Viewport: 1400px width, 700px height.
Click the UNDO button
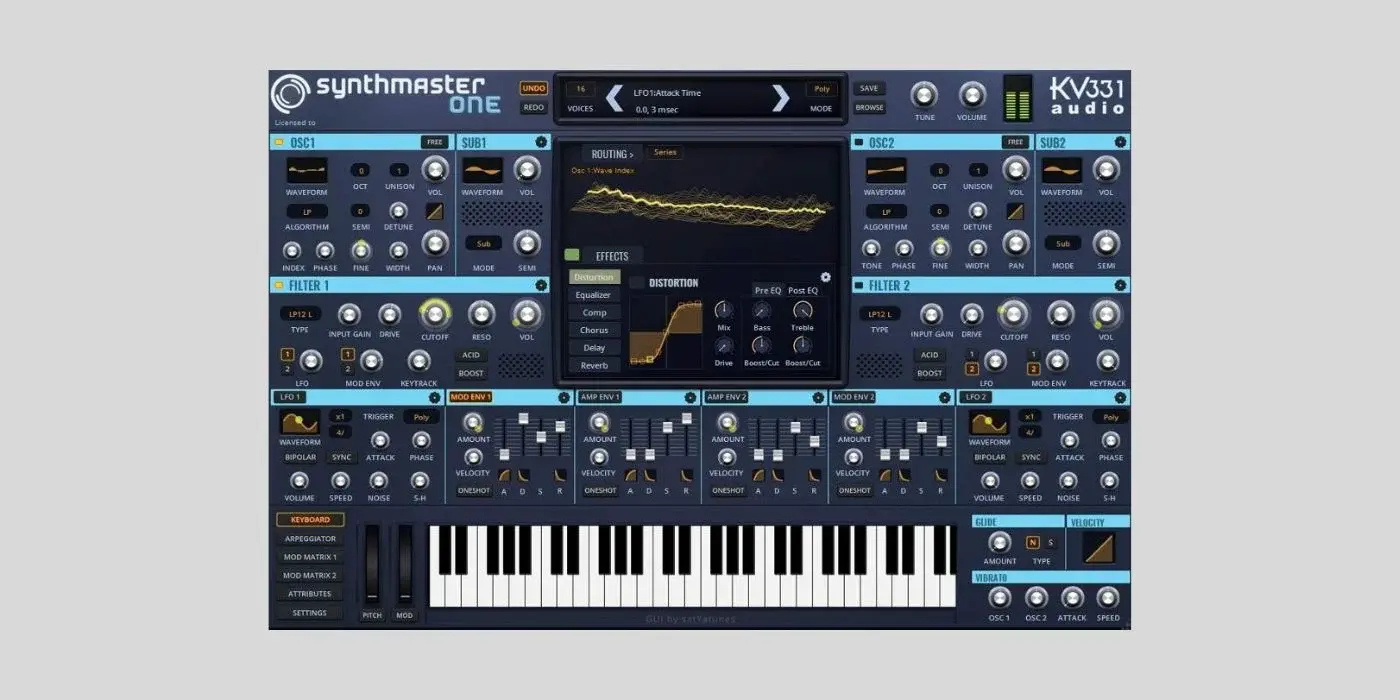tap(533, 88)
